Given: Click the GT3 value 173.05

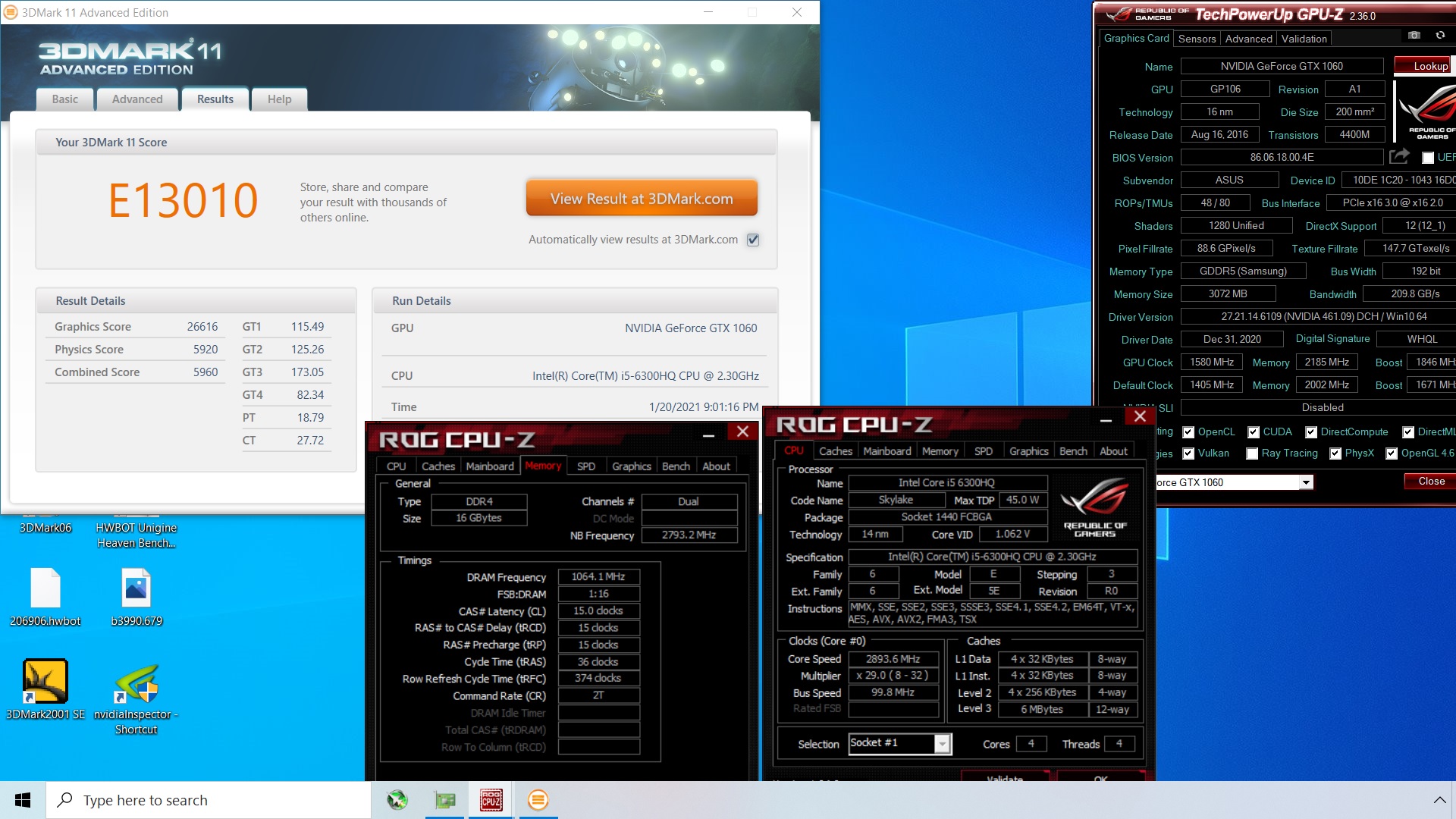Looking at the screenshot, I should [307, 372].
